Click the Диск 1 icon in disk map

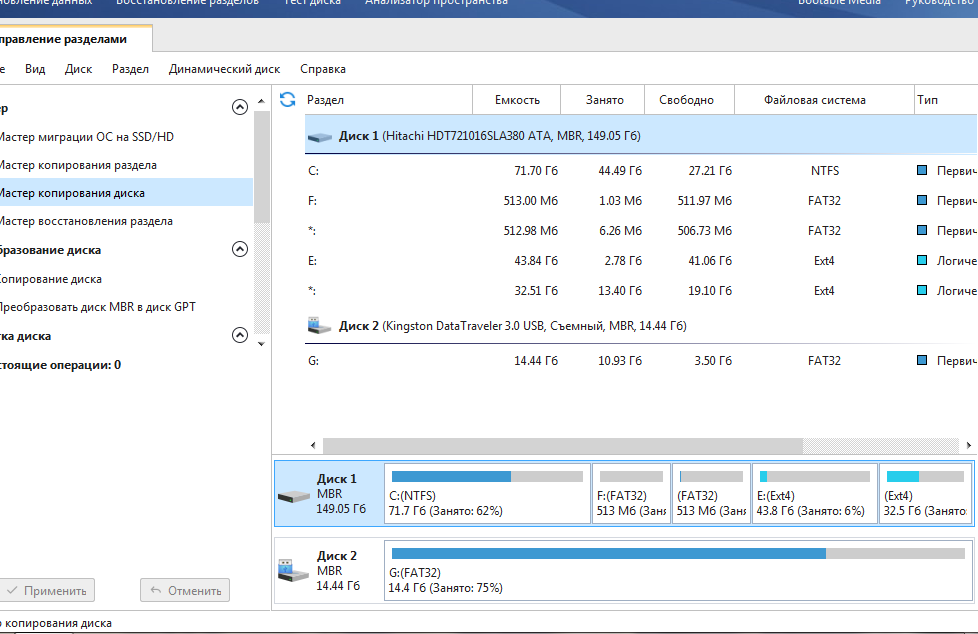pos(294,495)
